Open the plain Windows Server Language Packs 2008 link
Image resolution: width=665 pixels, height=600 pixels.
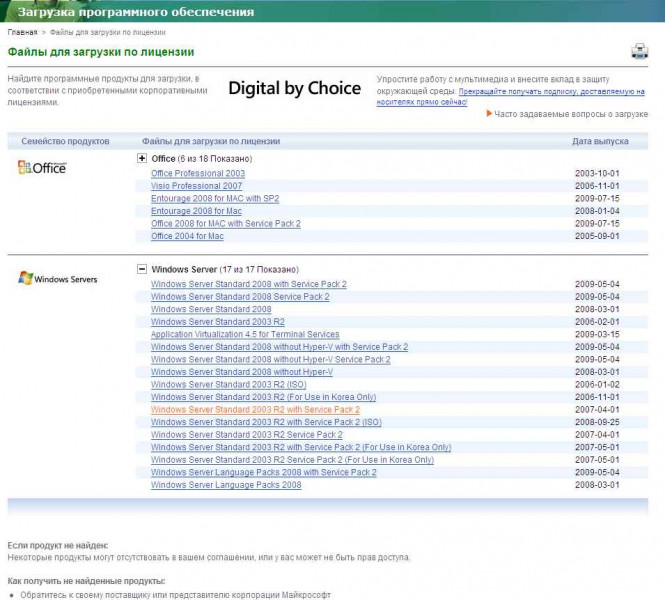pyautogui.click(x=226, y=485)
